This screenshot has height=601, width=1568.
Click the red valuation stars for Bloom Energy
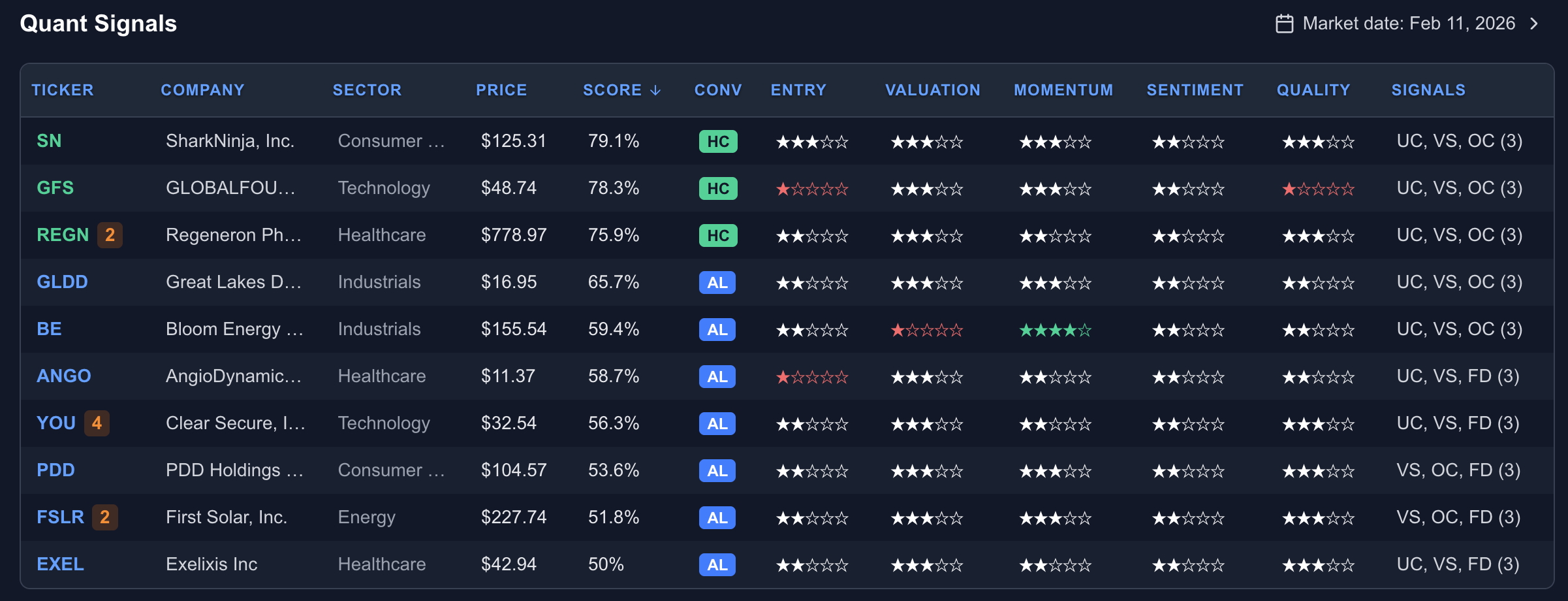[926, 330]
